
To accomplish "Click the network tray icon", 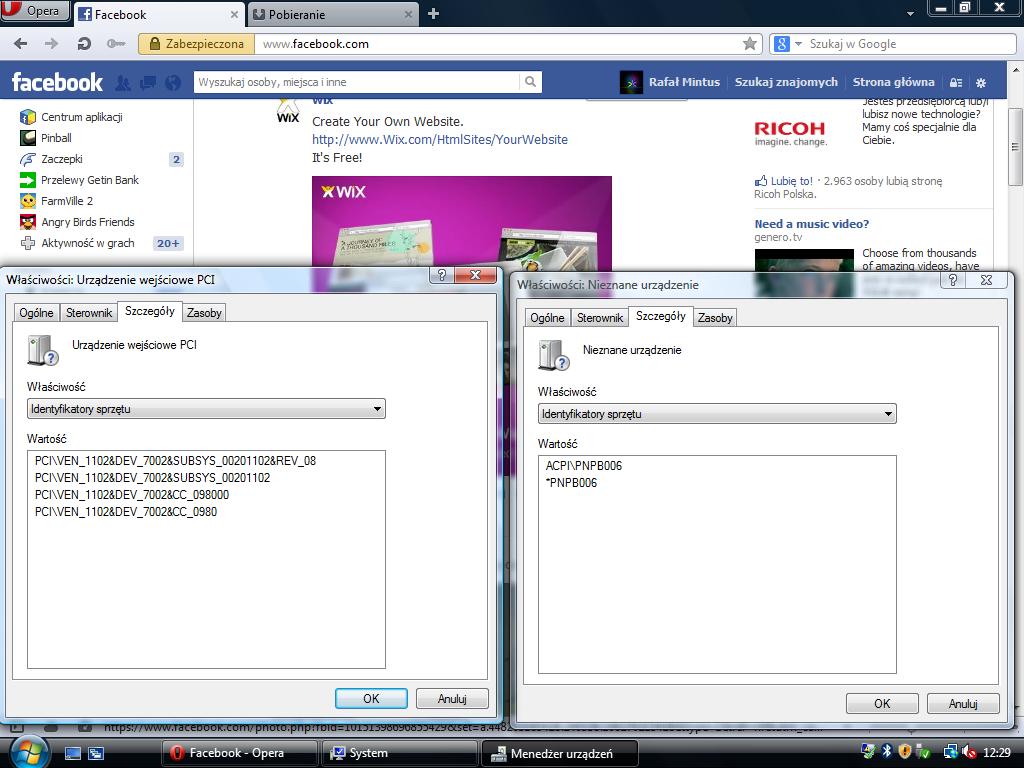I will pos(951,752).
